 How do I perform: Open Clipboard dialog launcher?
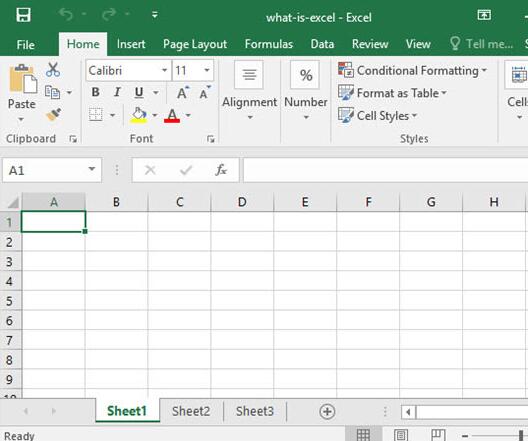[x=73, y=139]
